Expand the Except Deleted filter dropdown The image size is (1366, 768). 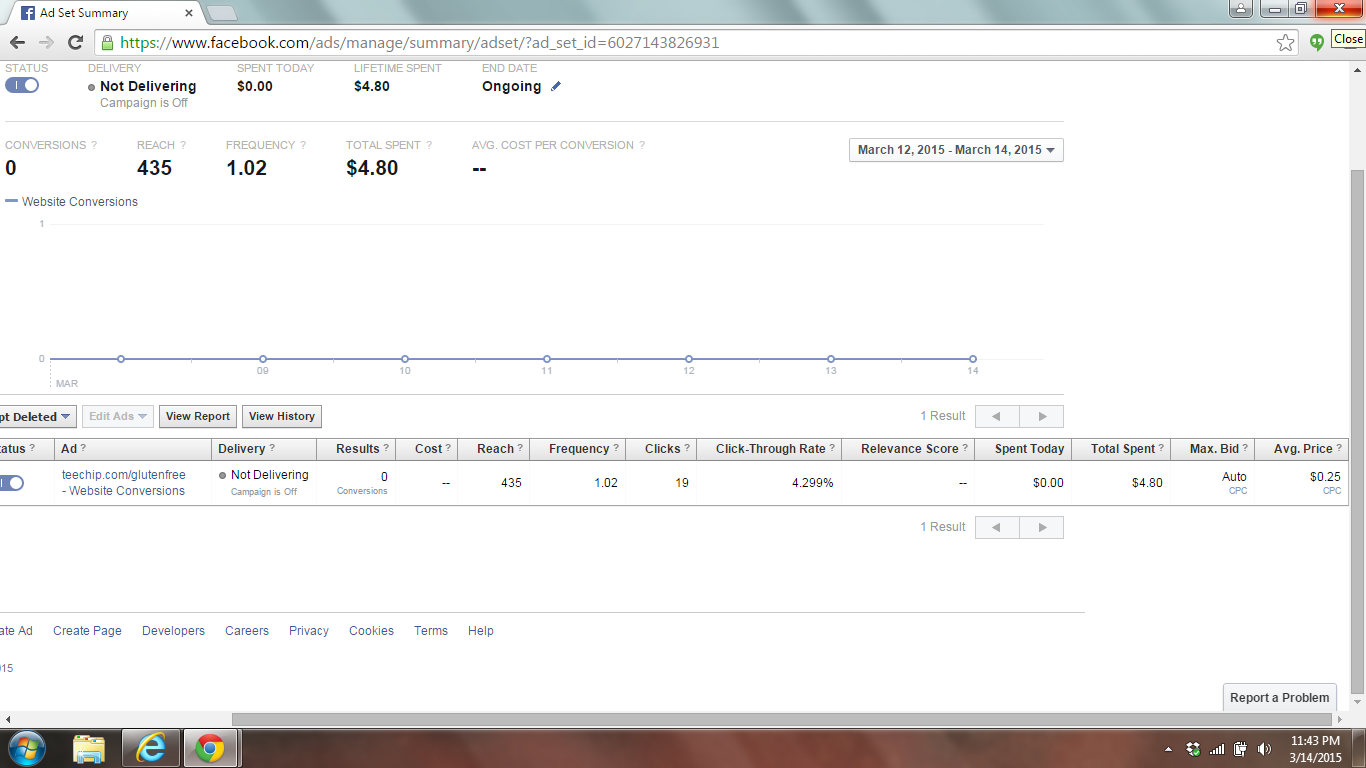(x=37, y=417)
